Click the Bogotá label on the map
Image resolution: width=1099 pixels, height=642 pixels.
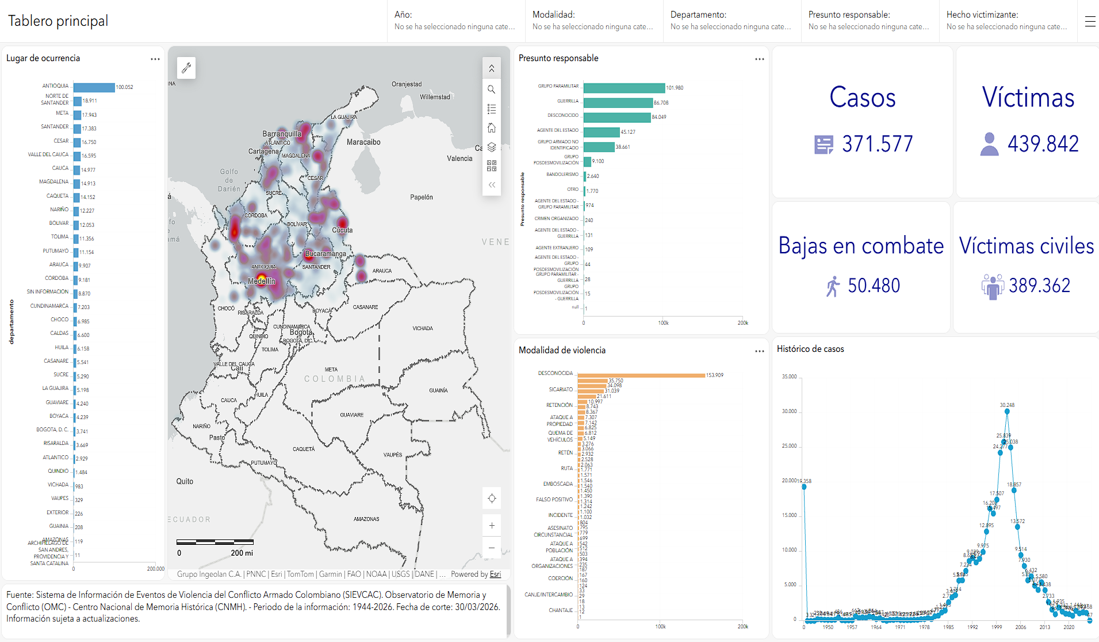[x=301, y=332]
